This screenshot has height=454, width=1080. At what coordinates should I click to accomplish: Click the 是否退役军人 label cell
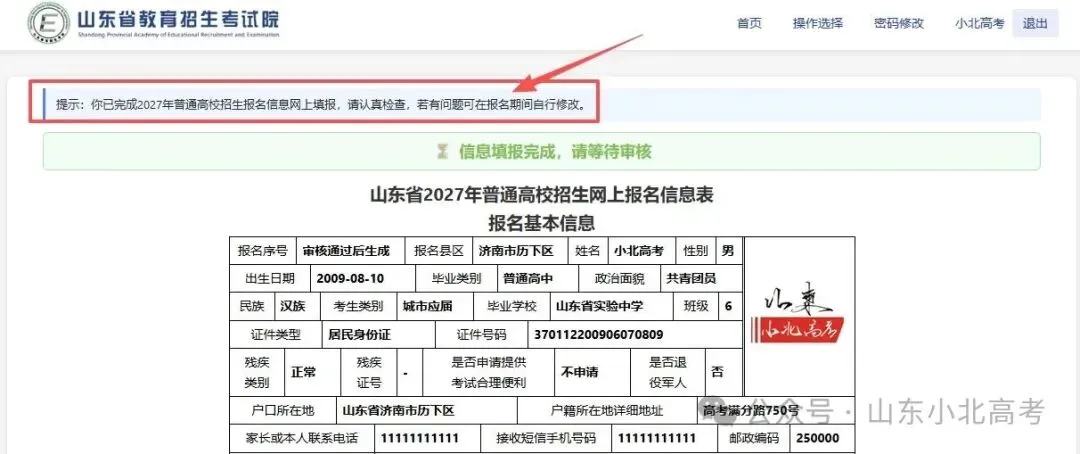coord(667,372)
